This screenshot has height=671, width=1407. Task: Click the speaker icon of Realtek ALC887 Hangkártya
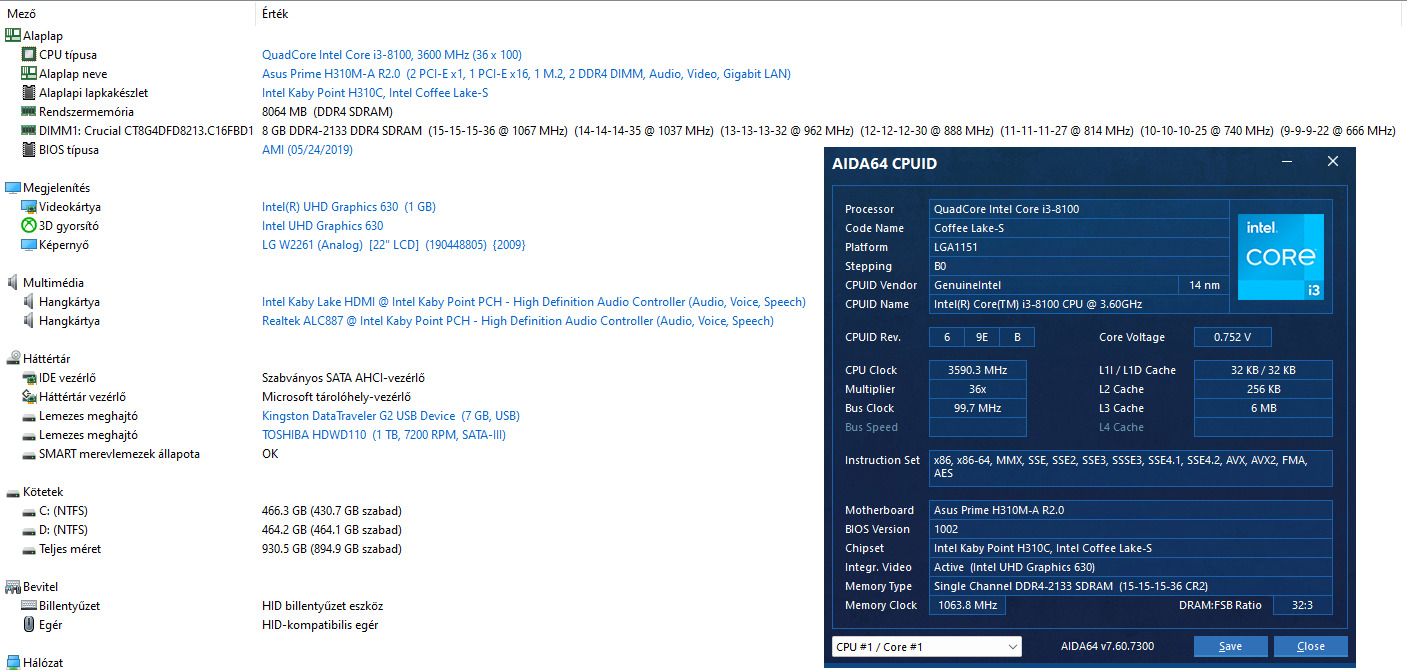point(29,321)
